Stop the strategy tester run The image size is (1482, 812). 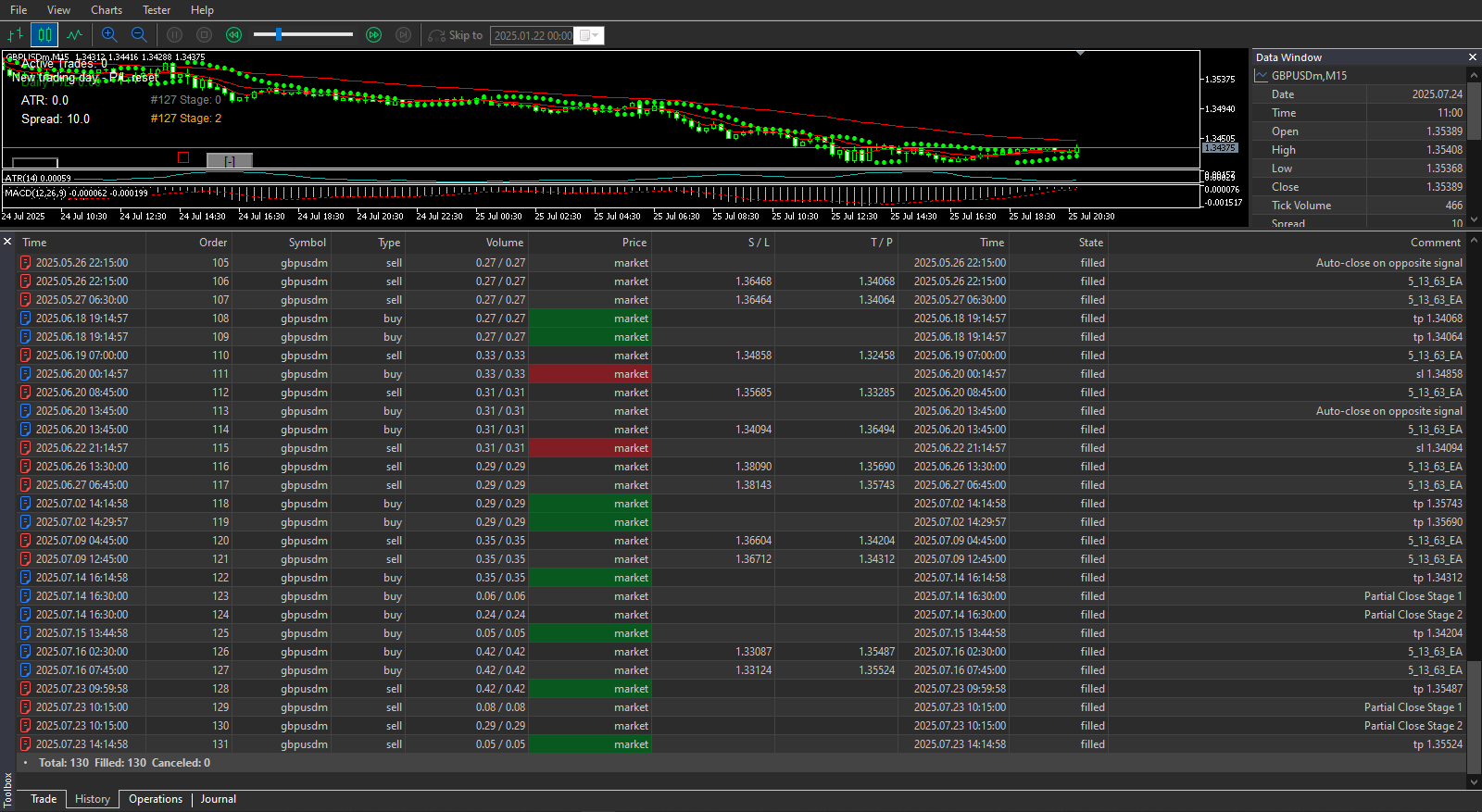[x=205, y=35]
